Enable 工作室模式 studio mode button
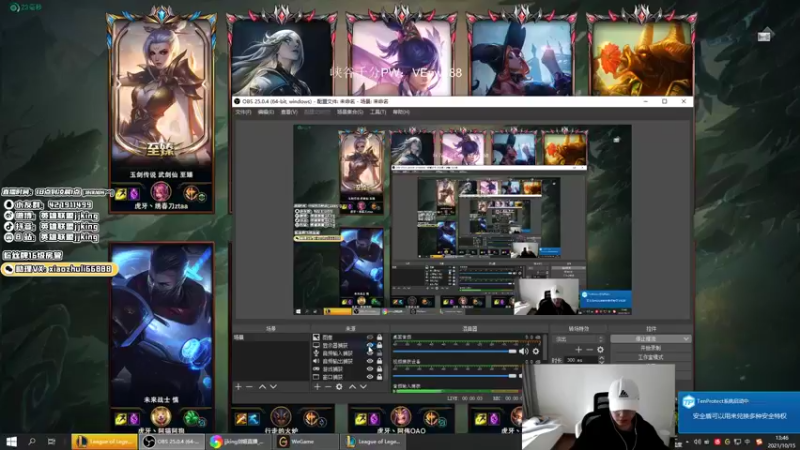 coord(651,357)
